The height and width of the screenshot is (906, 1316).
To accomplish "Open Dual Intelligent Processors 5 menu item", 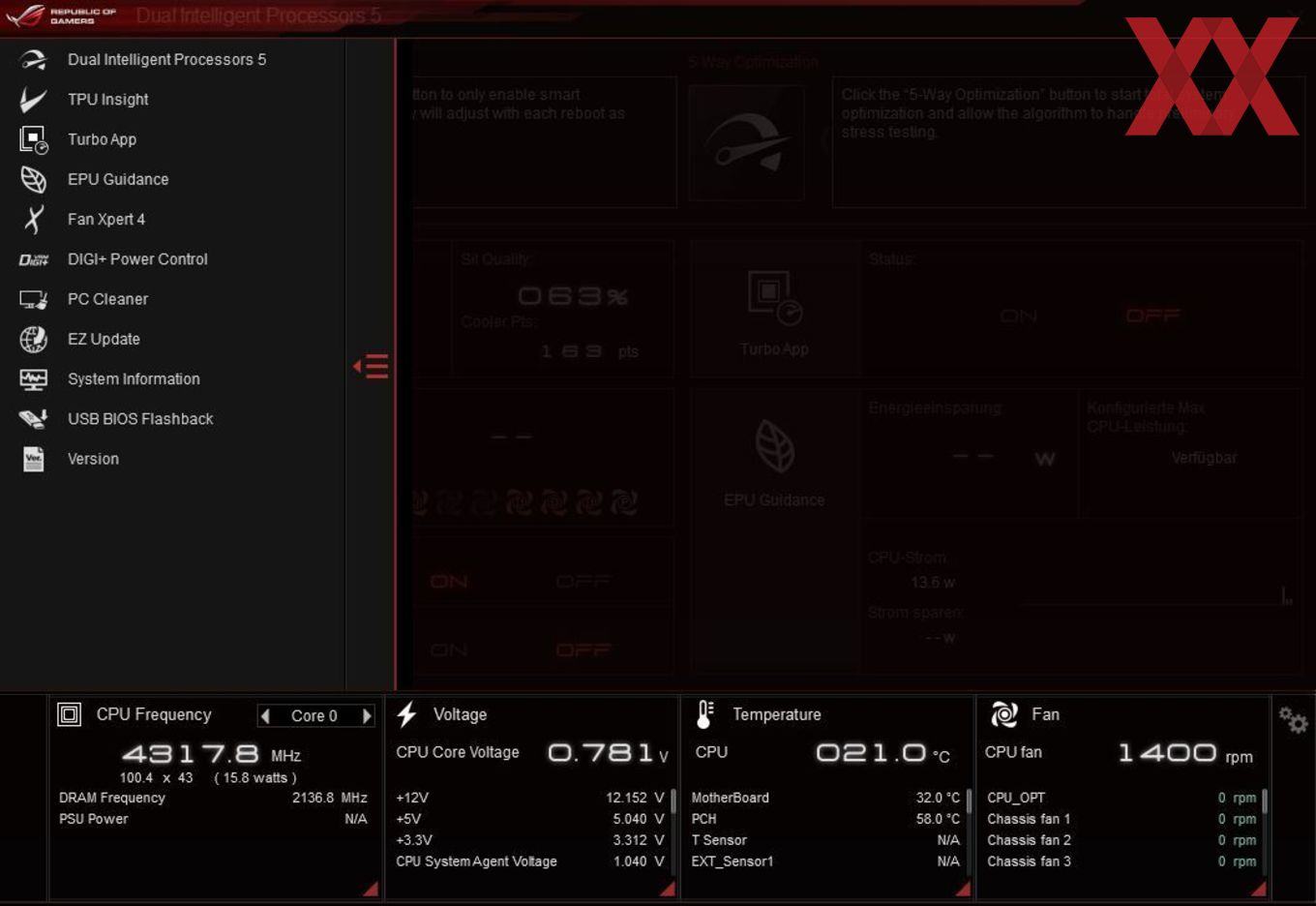I will point(166,60).
